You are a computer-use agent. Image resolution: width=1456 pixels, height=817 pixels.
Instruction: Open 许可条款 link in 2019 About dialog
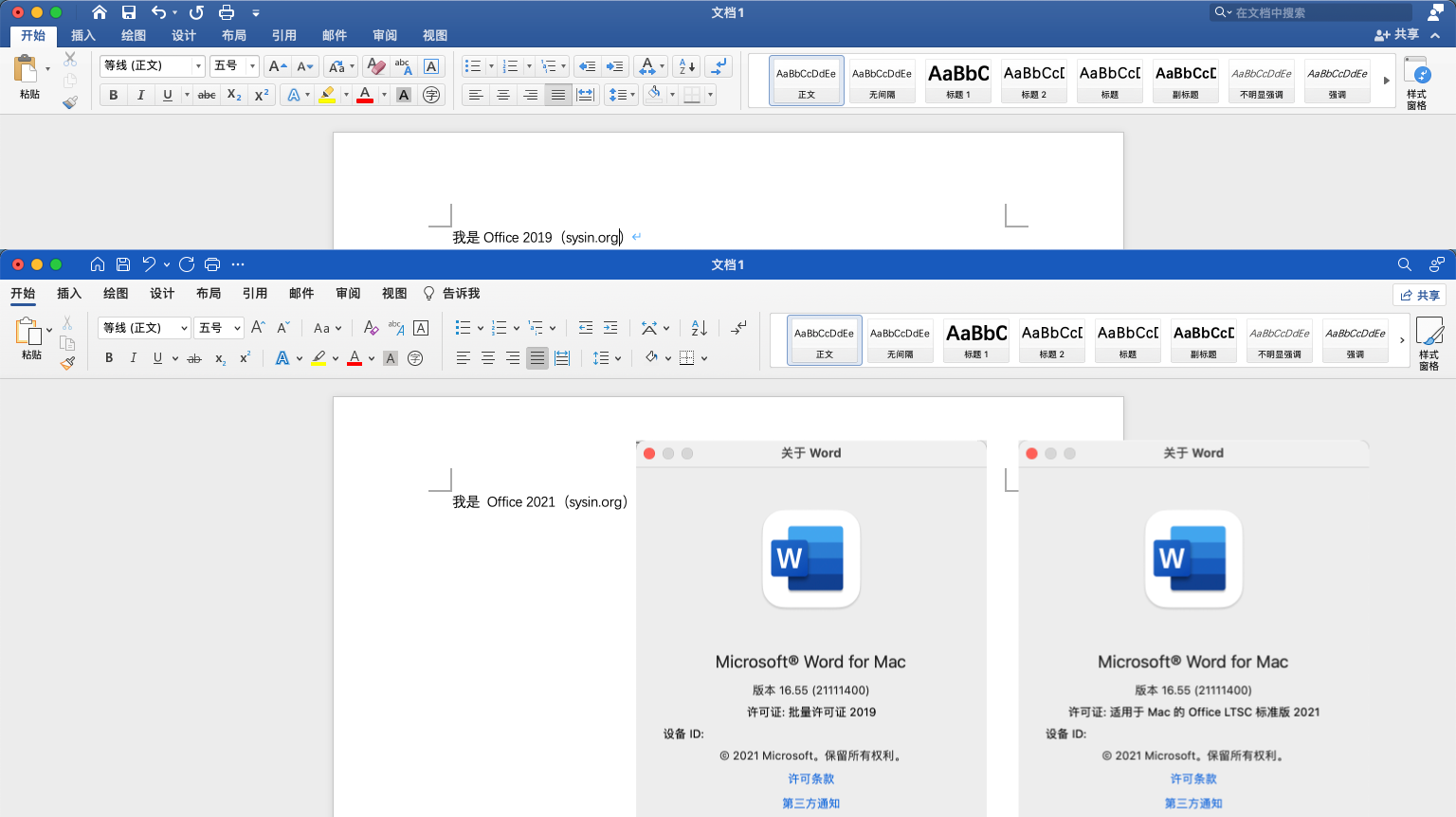point(811,779)
